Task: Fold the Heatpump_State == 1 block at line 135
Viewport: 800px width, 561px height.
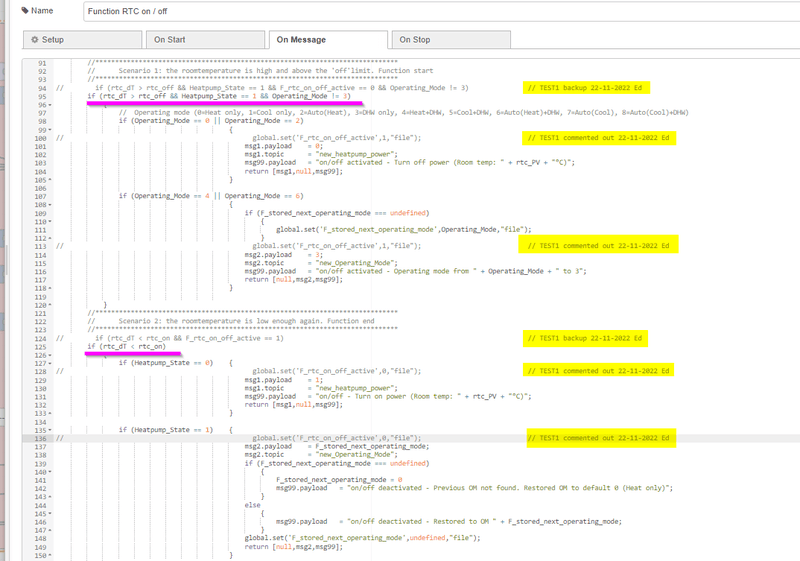Action: coord(50,429)
